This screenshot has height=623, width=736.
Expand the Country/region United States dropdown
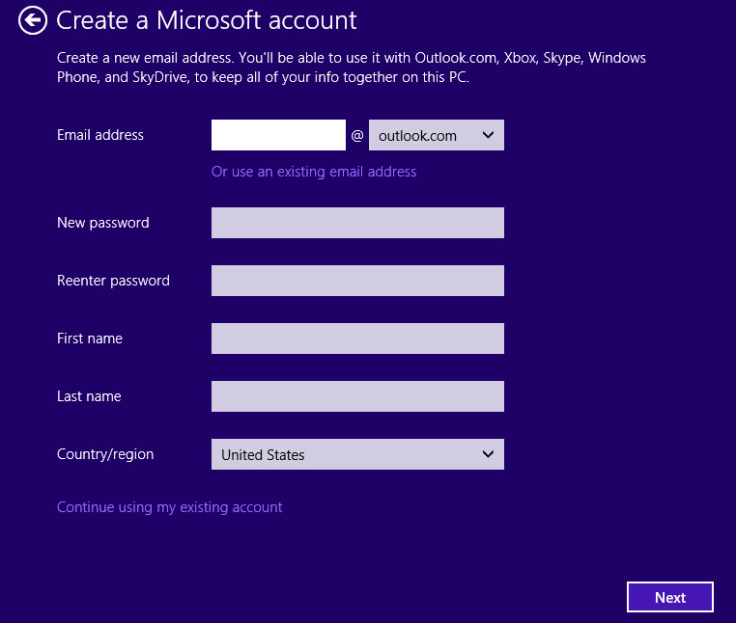(x=357, y=455)
